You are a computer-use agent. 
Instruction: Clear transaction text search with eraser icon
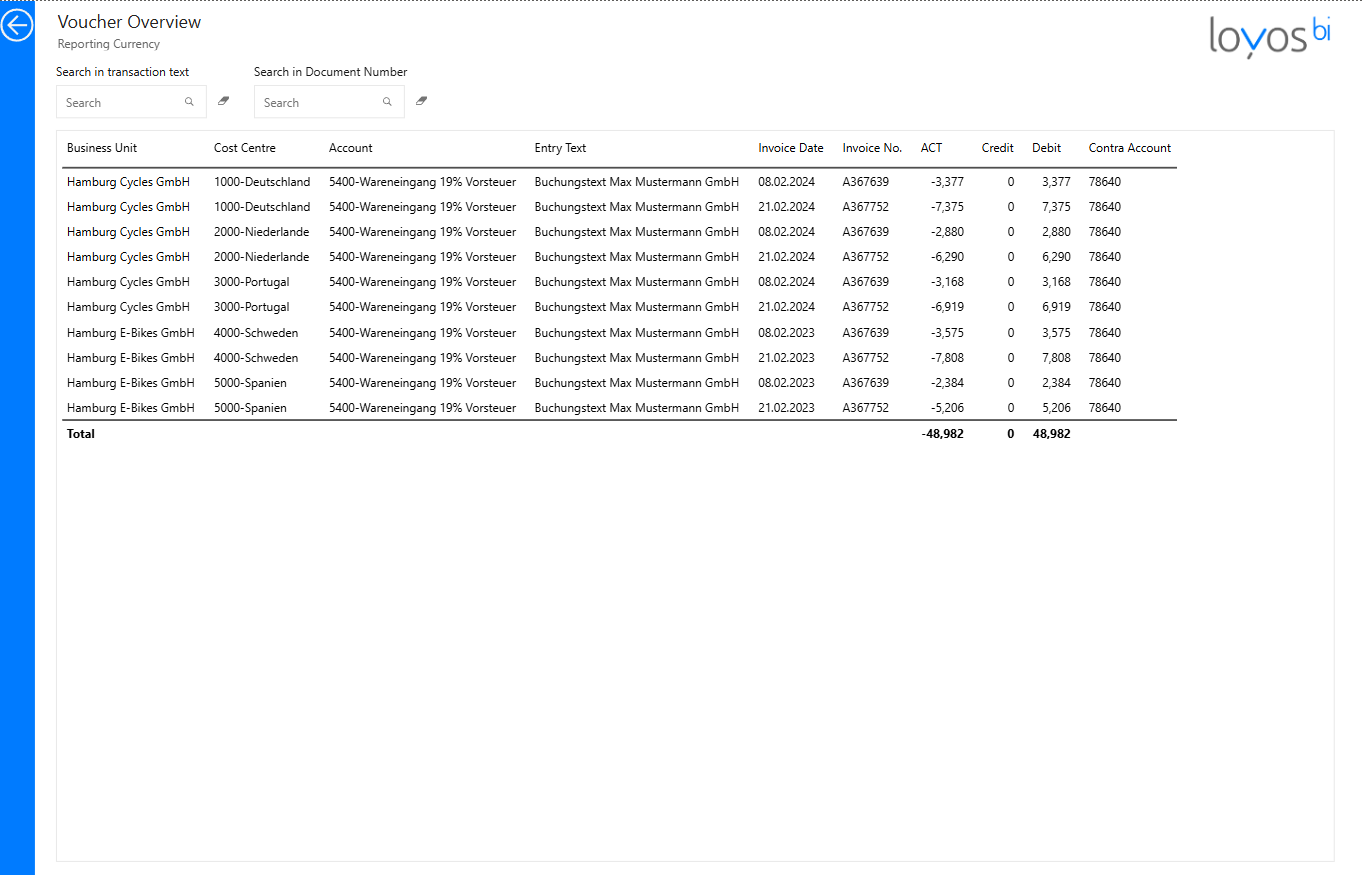pos(223,101)
